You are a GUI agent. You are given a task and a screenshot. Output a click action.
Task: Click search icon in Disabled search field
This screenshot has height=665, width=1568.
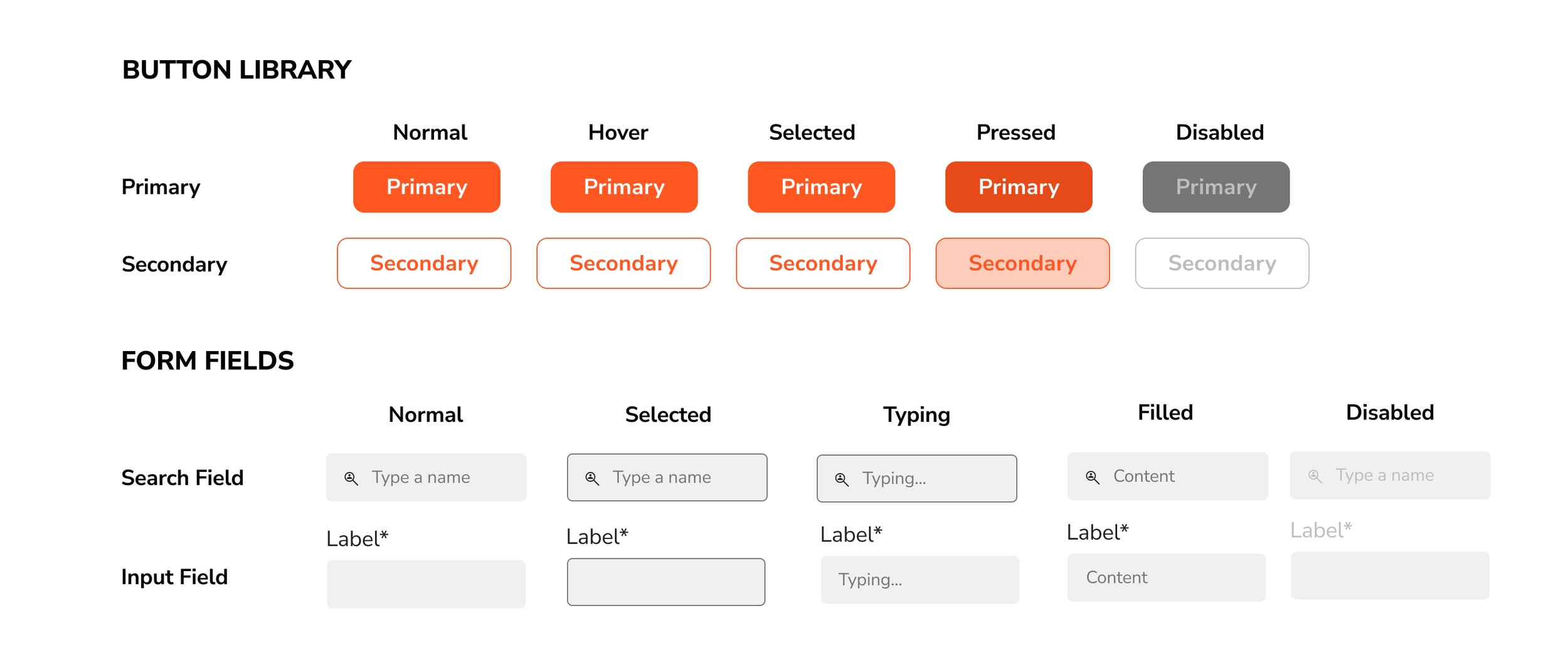pyautogui.click(x=1315, y=476)
